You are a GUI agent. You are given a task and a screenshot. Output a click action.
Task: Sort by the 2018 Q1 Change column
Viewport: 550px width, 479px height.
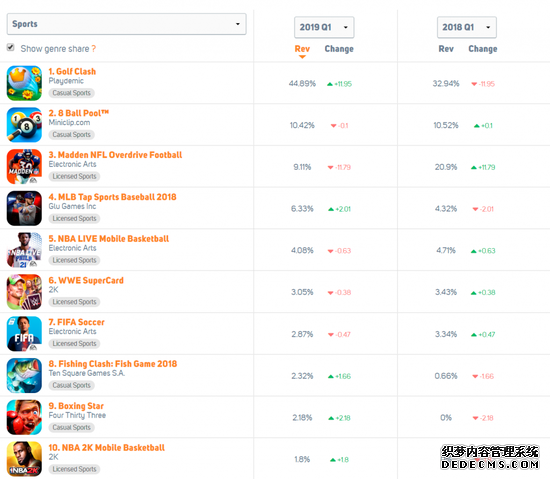click(x=483, y=49)
